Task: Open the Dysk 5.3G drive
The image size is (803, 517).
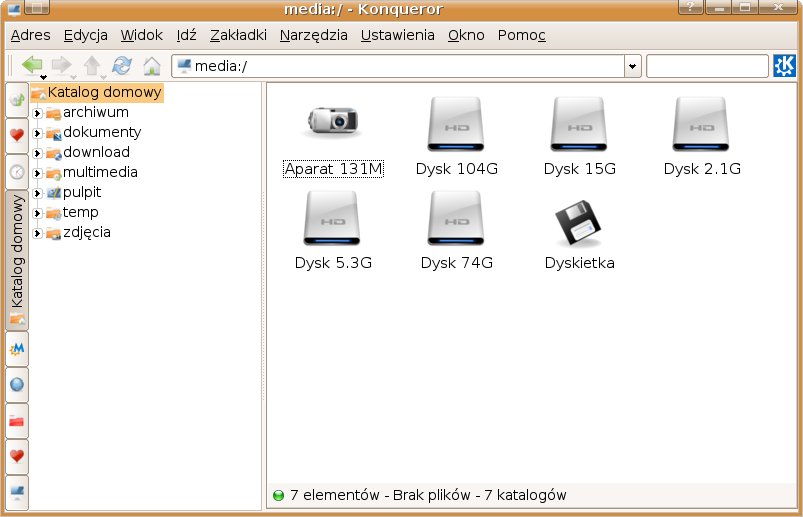Action: coord(333,231)
